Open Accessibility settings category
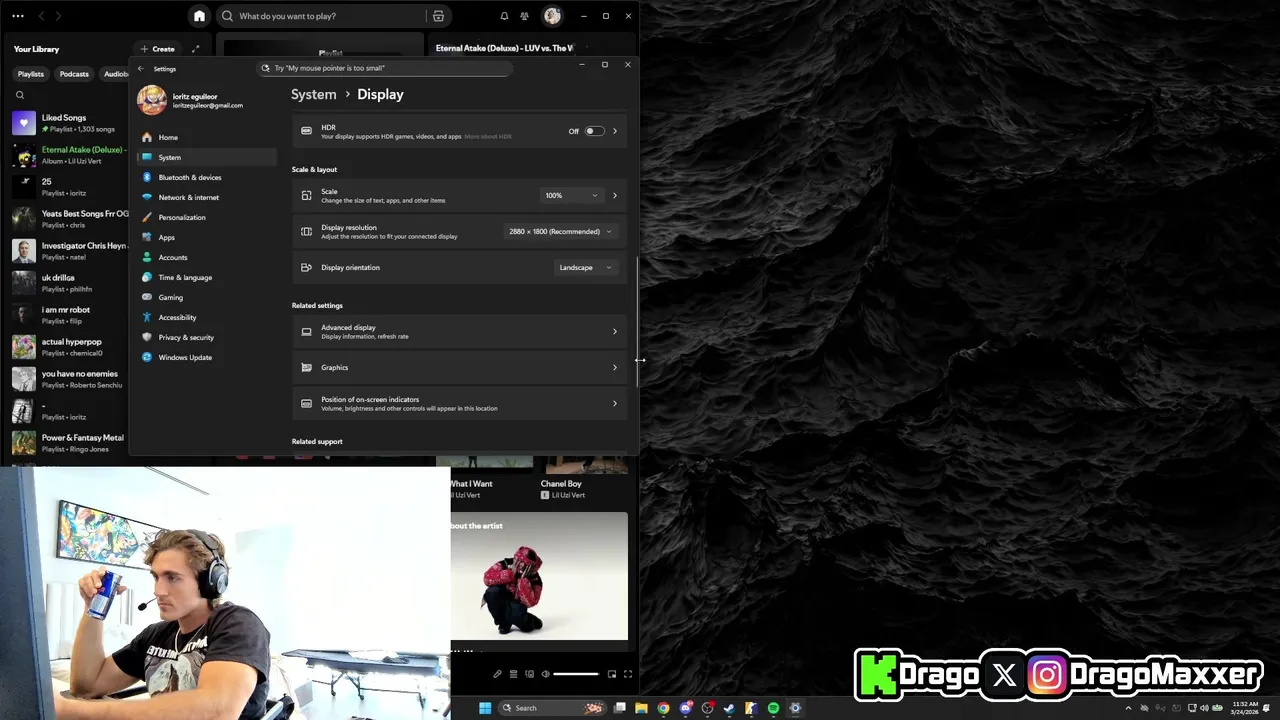The image size is (1280, 720). click(207, 317)
